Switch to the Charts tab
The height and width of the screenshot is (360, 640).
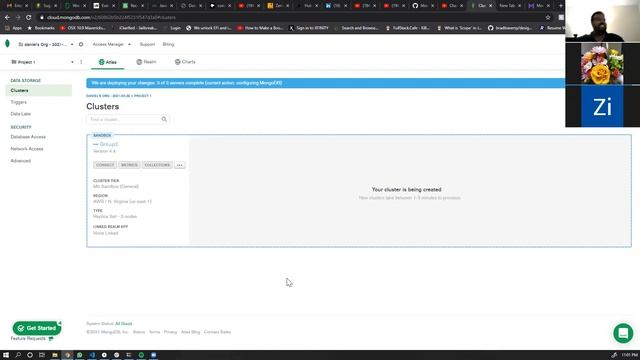tap(185, 62)
